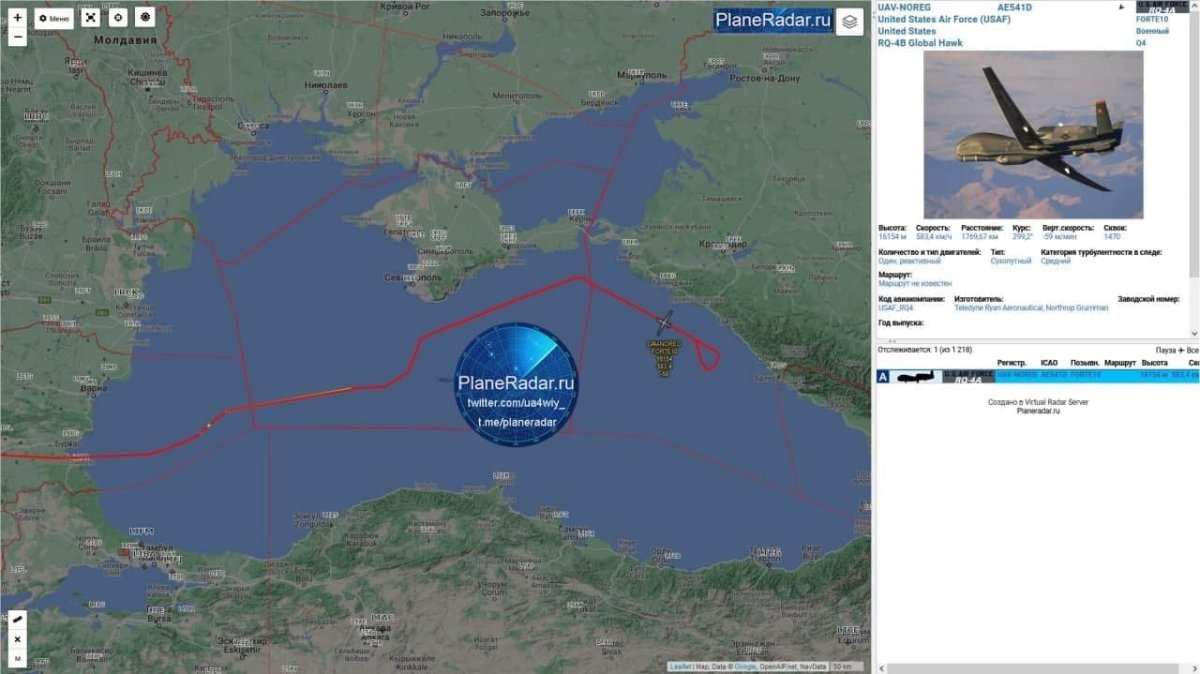The height and width of the screenshot is (674, 1200).
Task: Click the X tool button bottom-left
Action: (18, 638)
